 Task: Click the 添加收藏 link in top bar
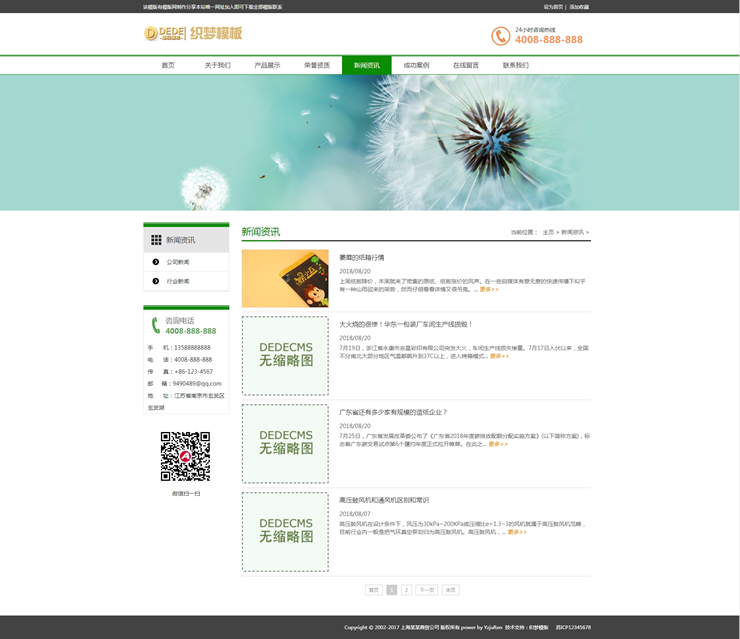pyautogui.click(x=579, y=7)
